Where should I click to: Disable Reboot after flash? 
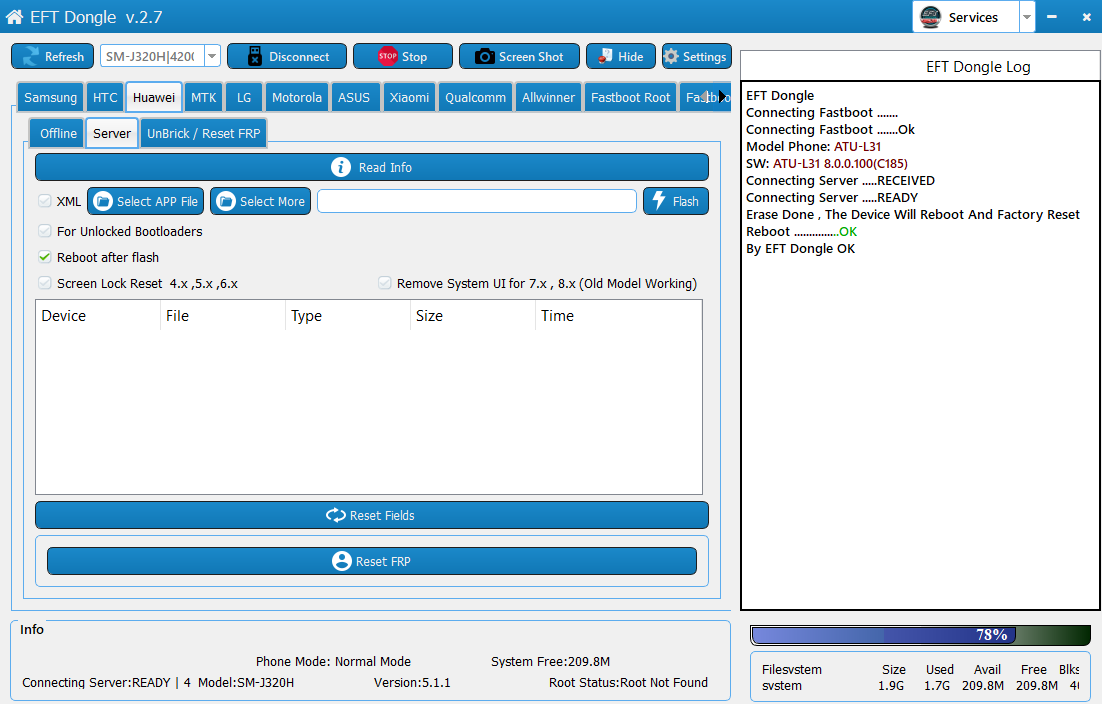point(44,256)
